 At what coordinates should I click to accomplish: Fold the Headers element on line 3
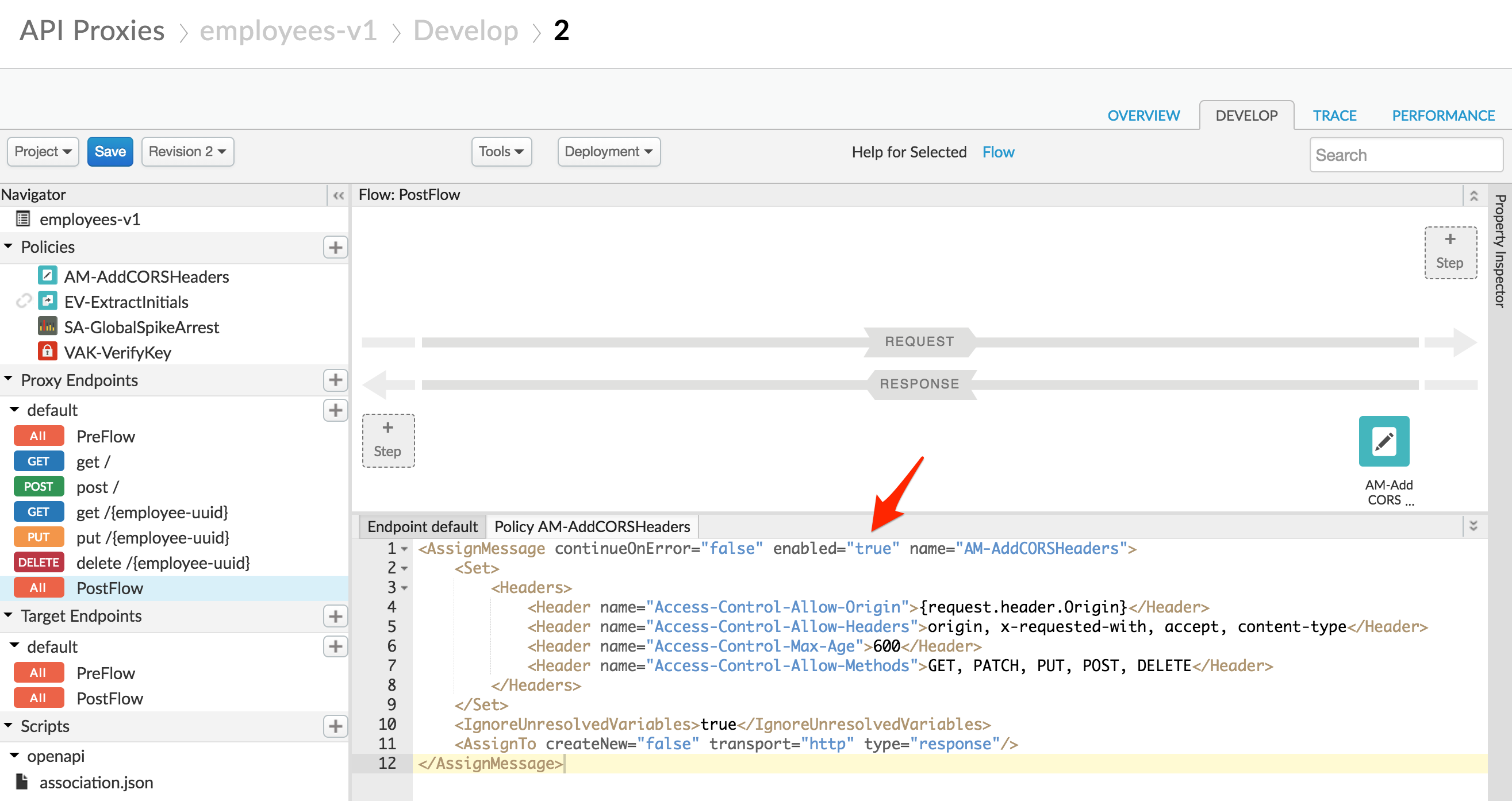[404, 587]
